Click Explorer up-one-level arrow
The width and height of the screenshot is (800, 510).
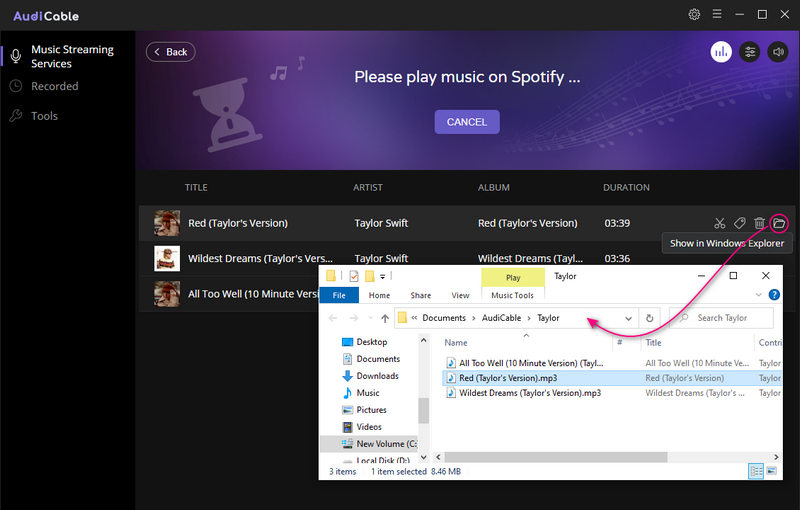(x=385, y=318)
